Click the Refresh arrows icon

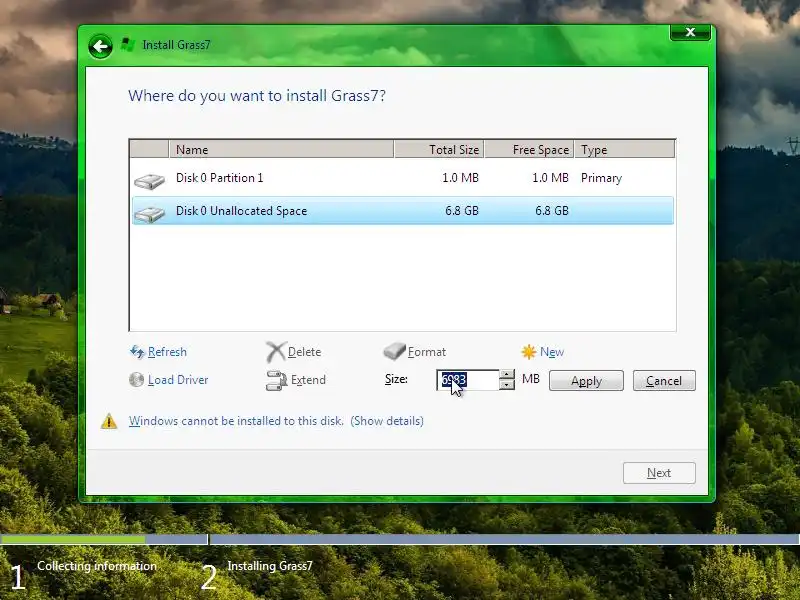click(x=137, y=352)
